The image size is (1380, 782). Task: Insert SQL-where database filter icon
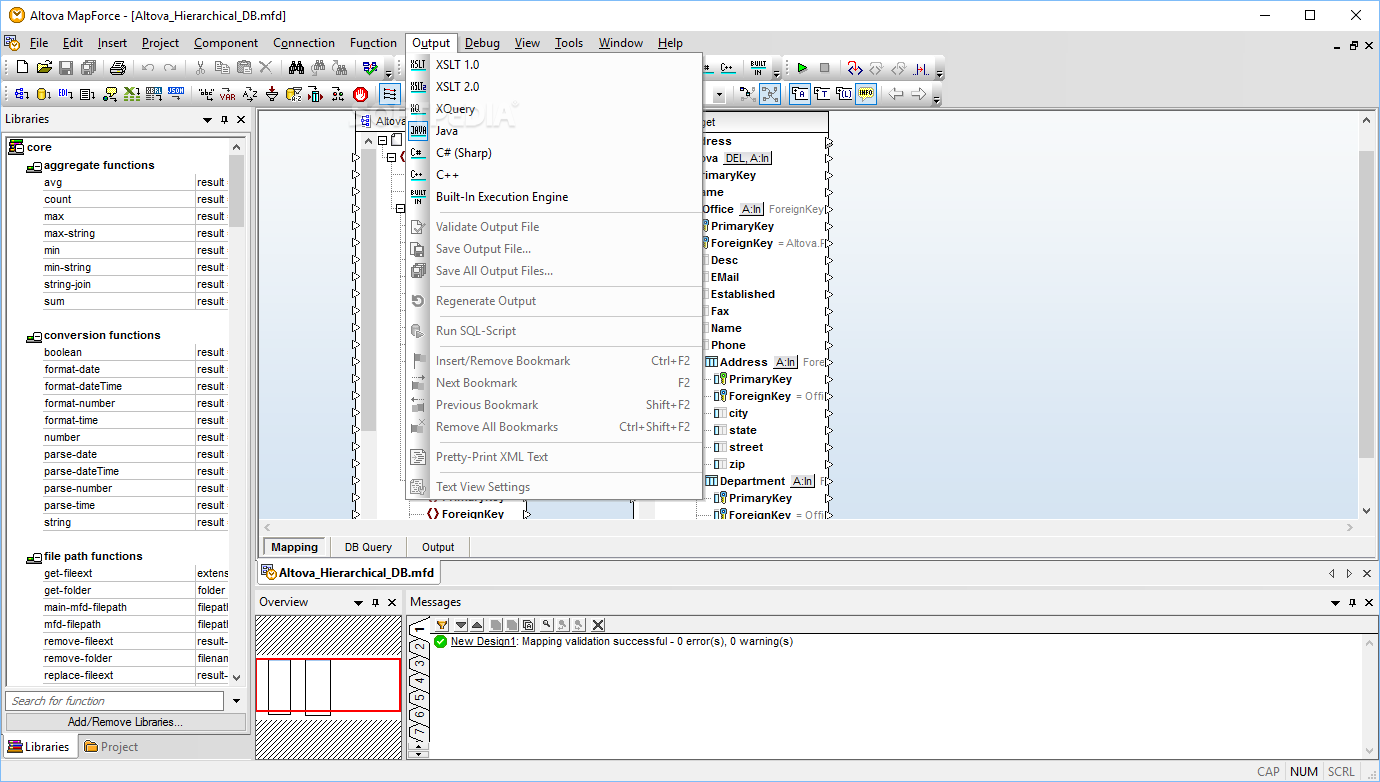point(294,94)
